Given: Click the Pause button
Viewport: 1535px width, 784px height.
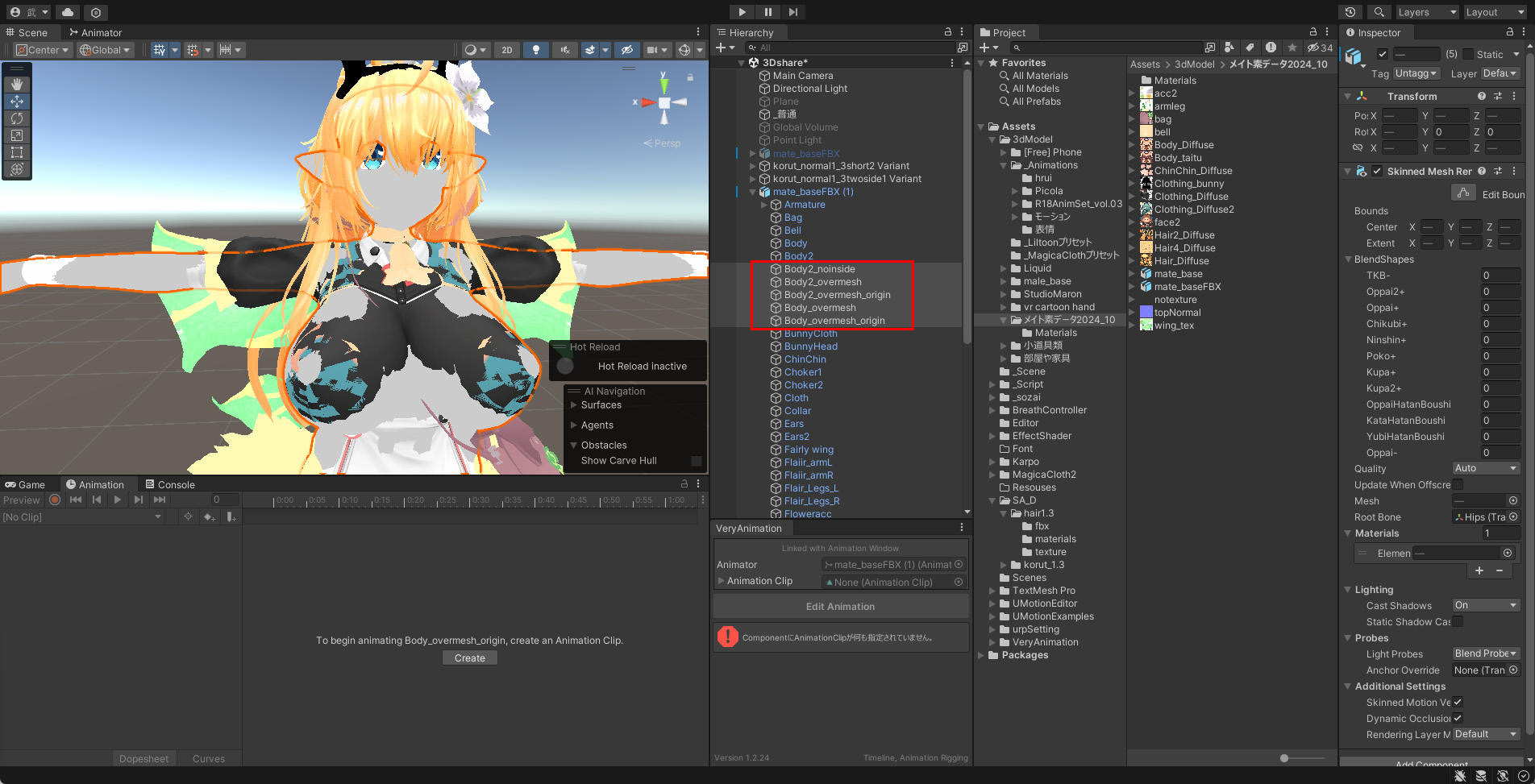Looking at the screenshot, I should (x=767, y=12).
